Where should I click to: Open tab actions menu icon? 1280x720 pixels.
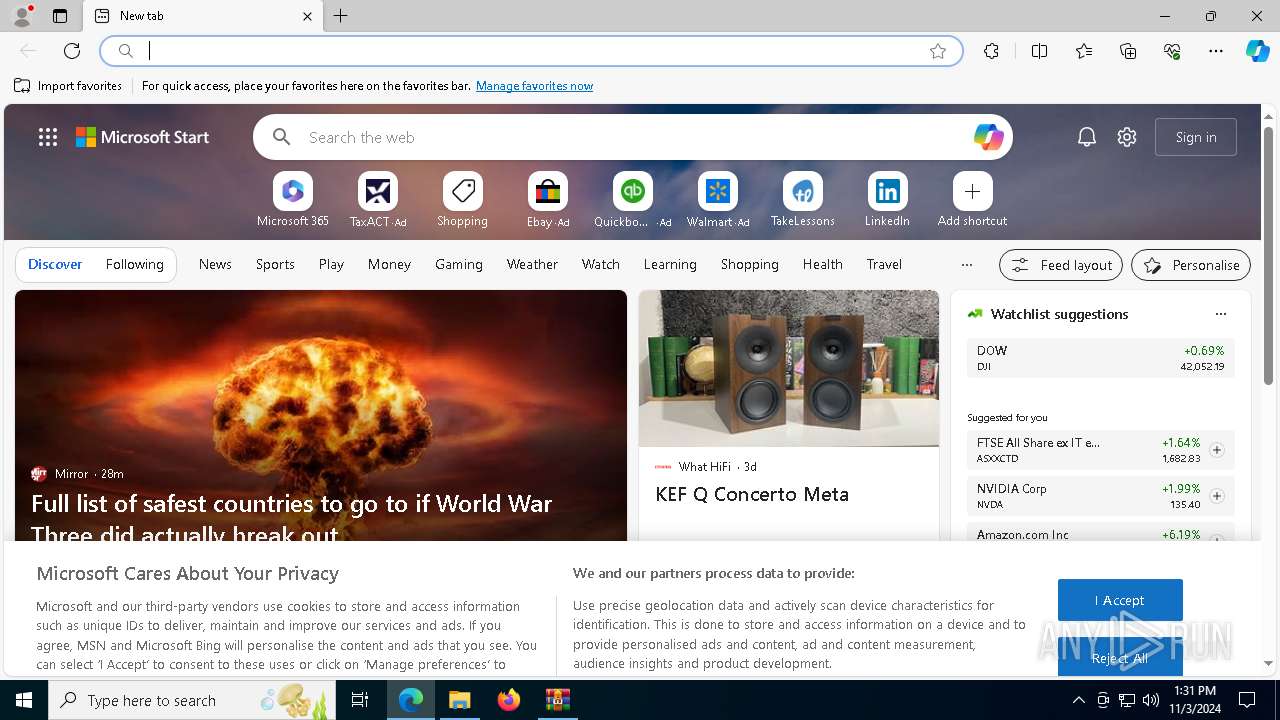pos(60,16)
